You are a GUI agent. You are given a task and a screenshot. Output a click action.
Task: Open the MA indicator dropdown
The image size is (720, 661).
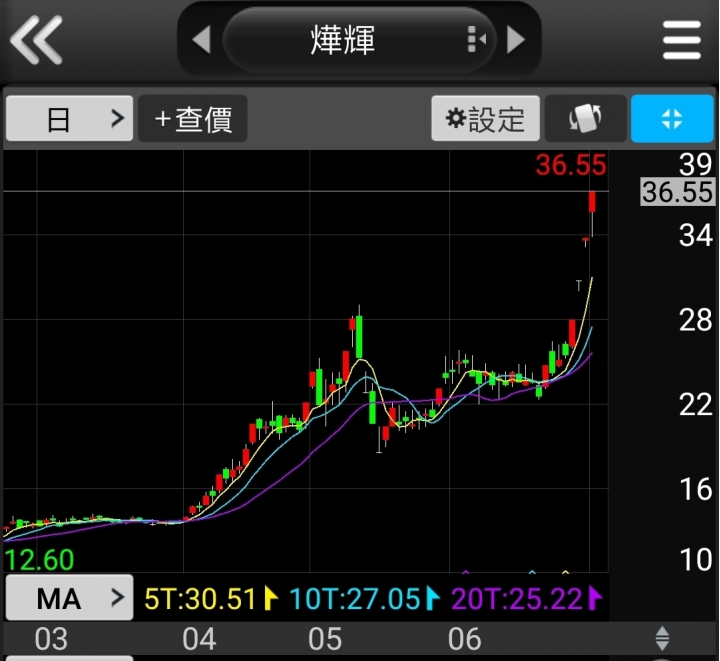click(x=69, y=598)
